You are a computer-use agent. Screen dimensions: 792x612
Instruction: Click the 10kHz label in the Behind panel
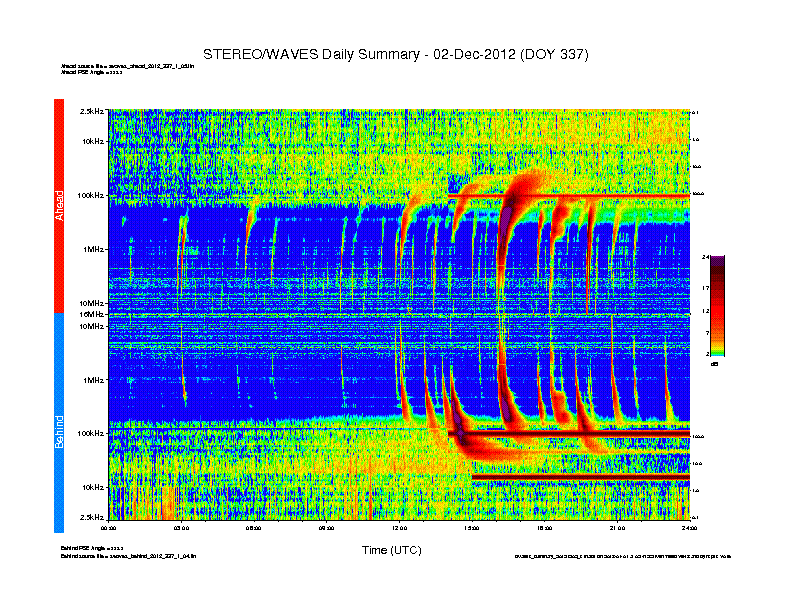point(93,487)
